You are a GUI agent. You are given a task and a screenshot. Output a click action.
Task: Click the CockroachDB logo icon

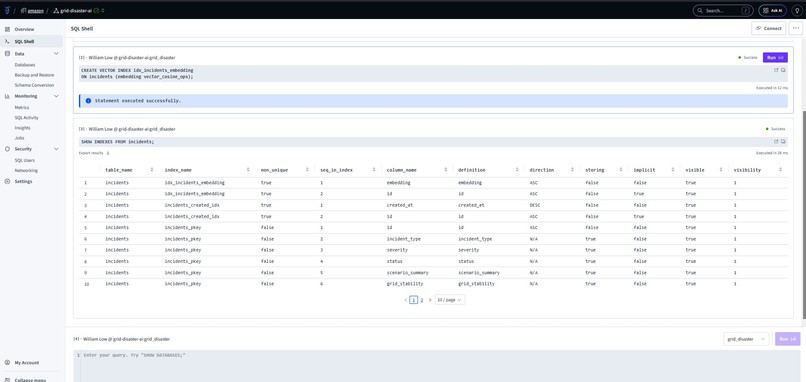click(x=7, y=10)
